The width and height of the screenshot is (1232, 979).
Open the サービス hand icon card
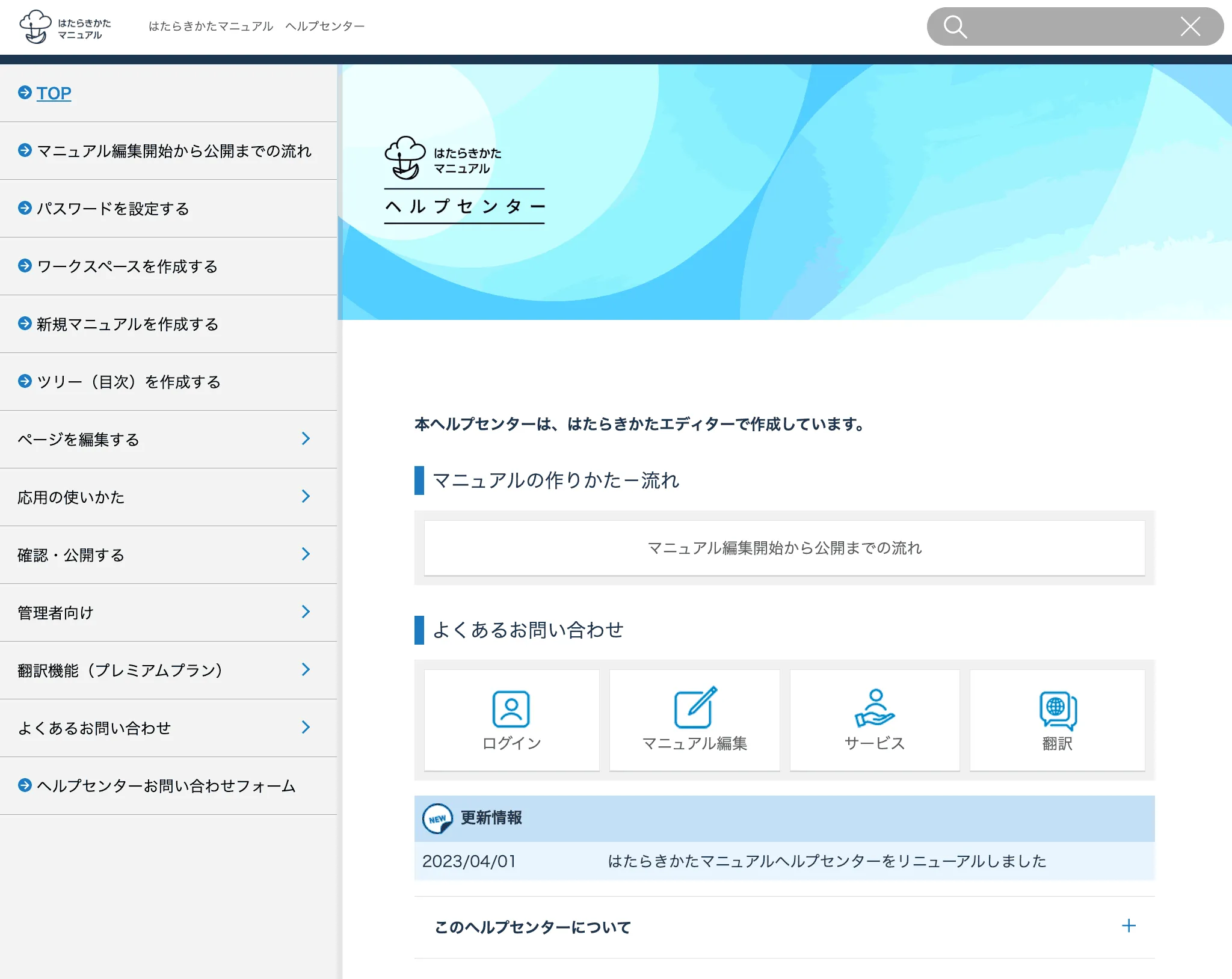pos(874,719)
